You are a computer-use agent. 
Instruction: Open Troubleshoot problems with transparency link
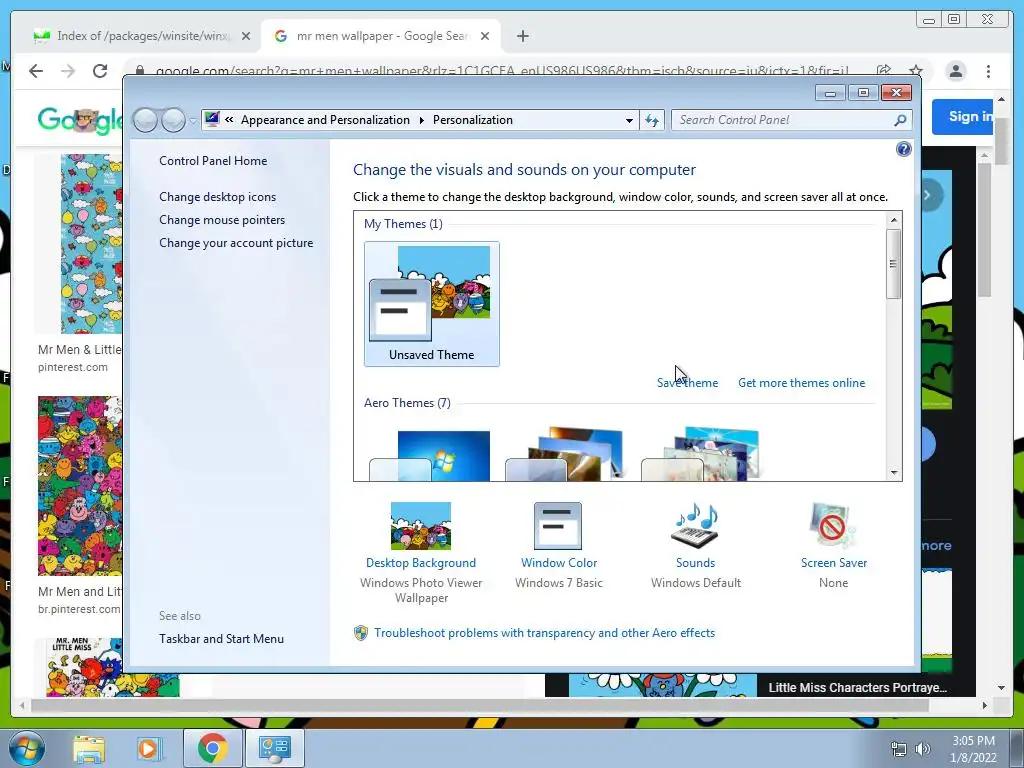coord(544,633)
